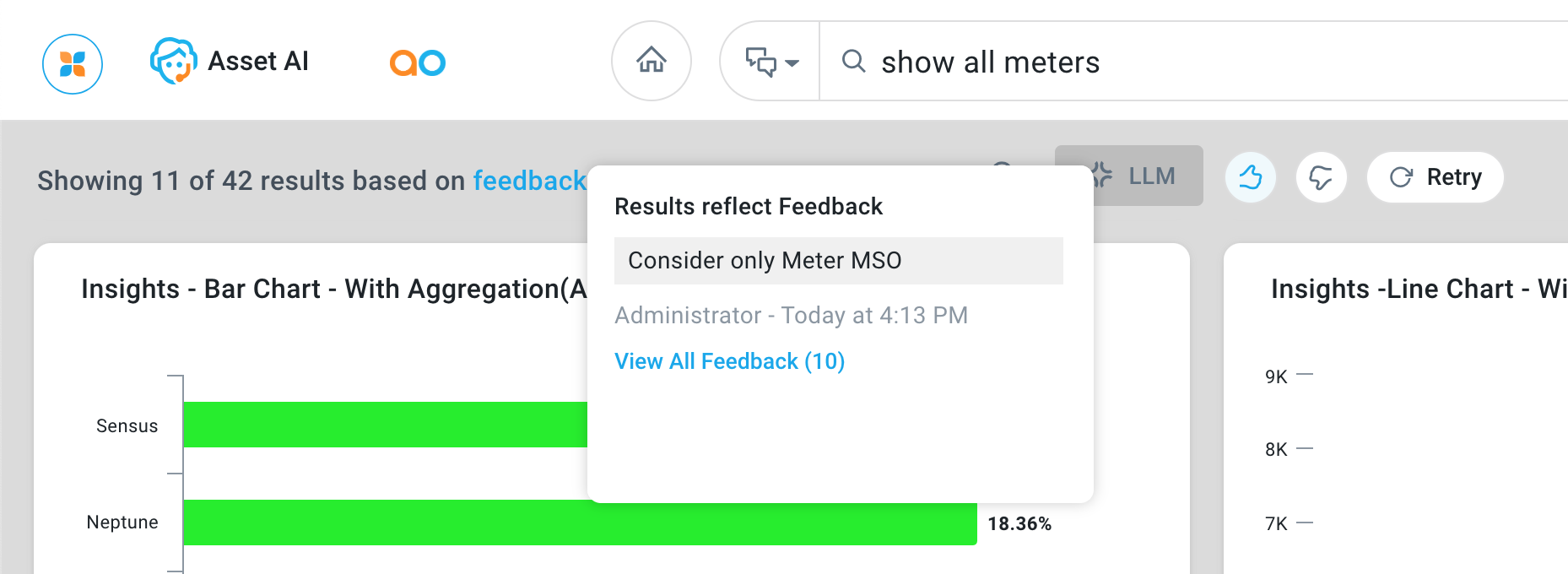
Task: Click the 'Asset AI' title text
Action: [258, 61]
